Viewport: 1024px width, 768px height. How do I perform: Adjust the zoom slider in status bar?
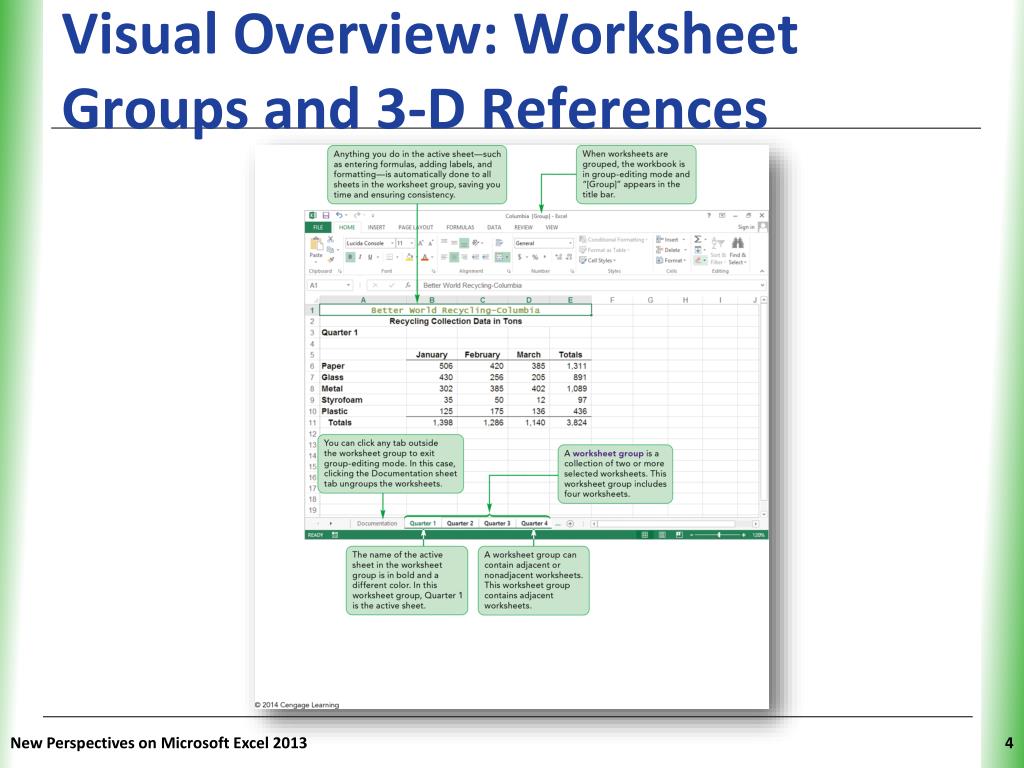pyautogui.click(x=718, y=535)
